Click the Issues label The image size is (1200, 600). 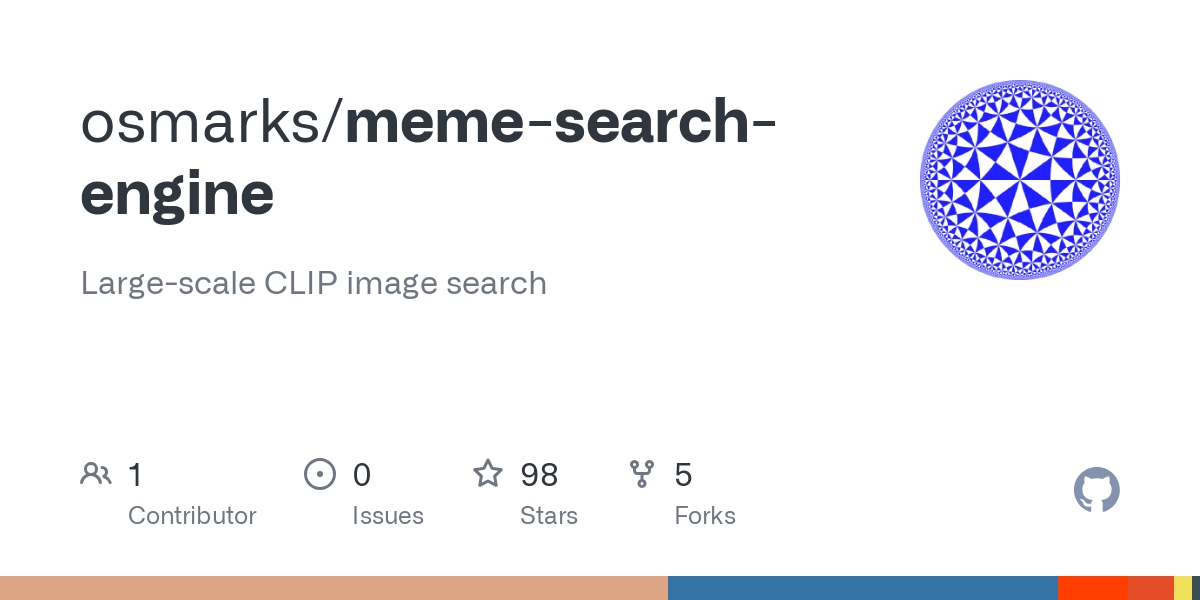click(x=388, y=516)
